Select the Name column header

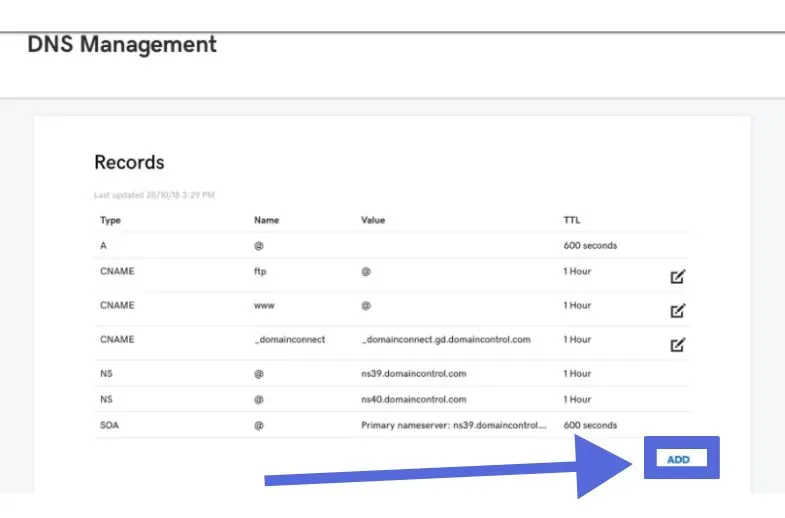point(266,220)
